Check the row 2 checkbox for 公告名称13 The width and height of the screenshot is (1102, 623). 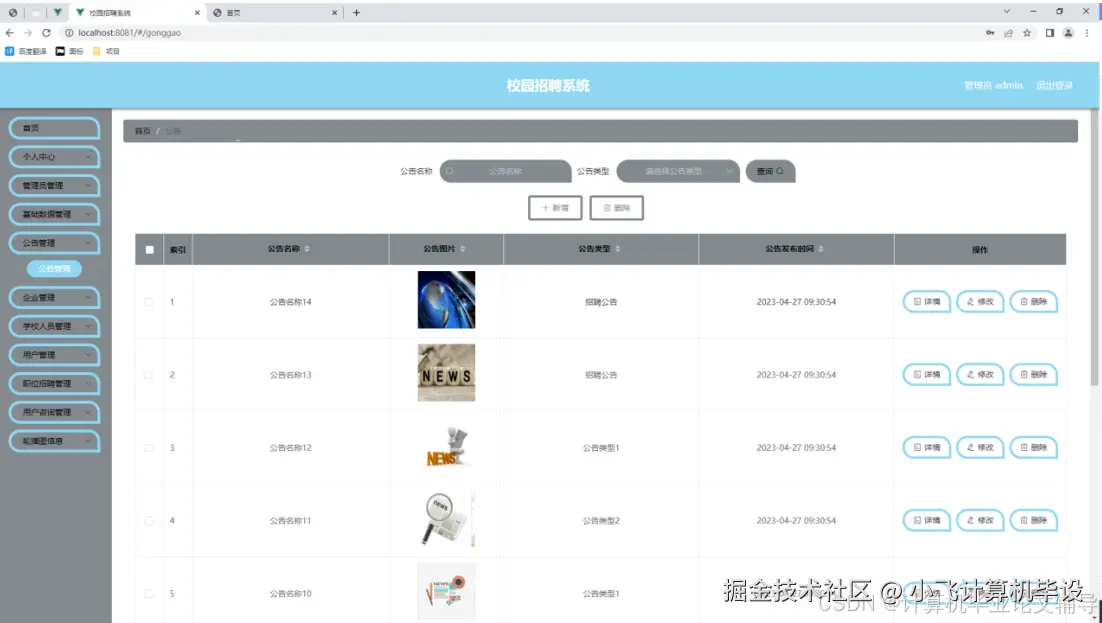[x=148, y=375]
